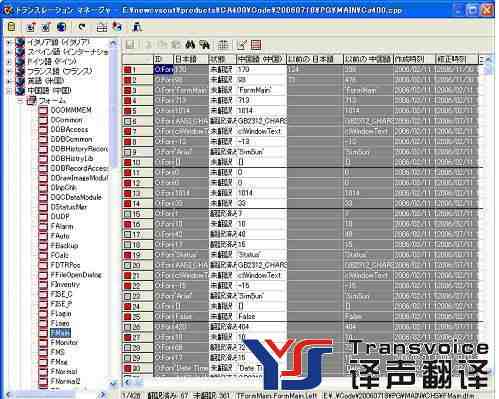Click the 作成時刻 column header
This screenshot has width=499, height=399.
(x=414, y=59)
